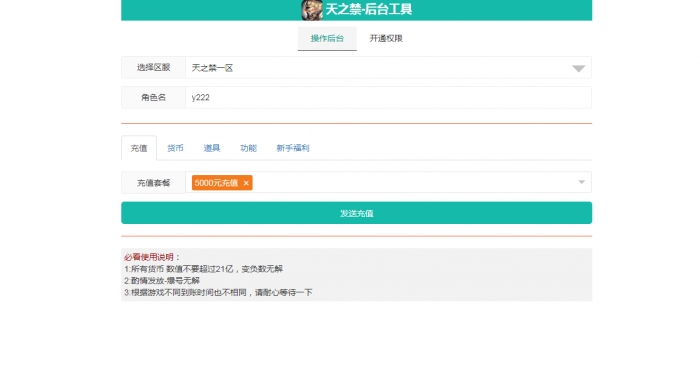Viewport: 700px width, 392px height.
Task: Go to the 功能 tab
Action: pyautogui.click(x=249, y=148)
